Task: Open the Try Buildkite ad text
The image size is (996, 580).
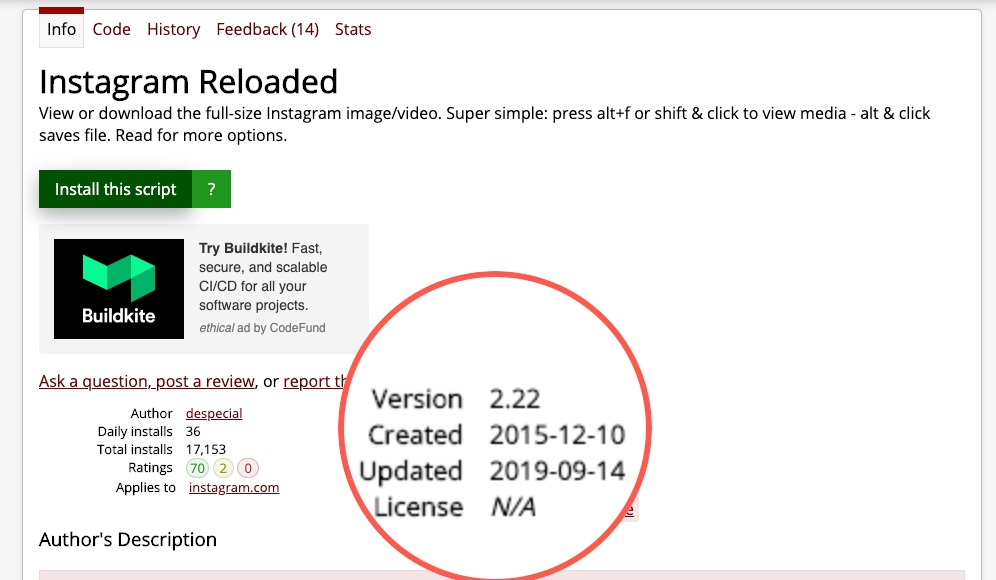Action: [263, 276]
